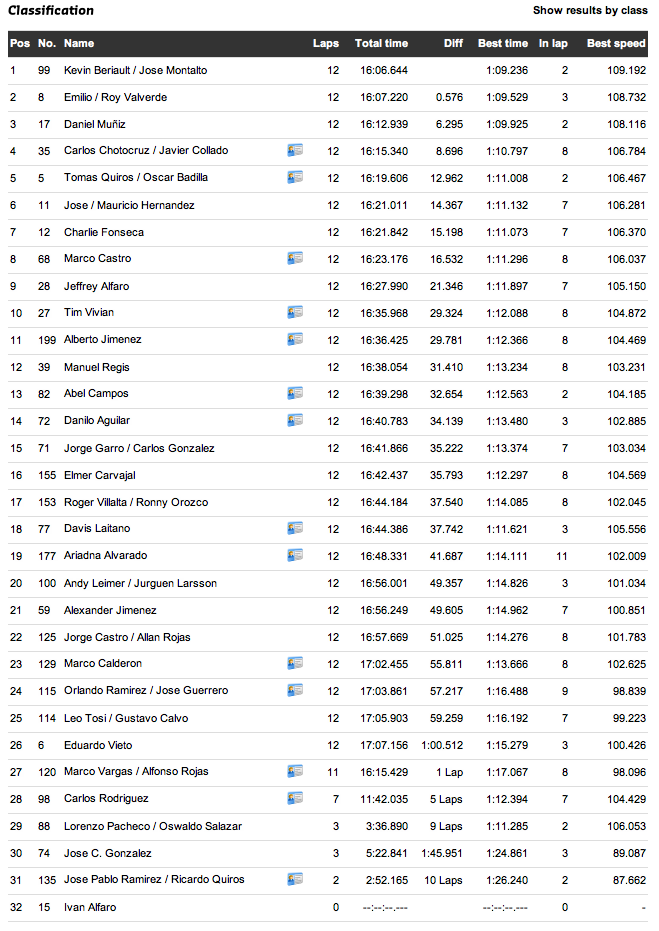The height and width of the screenshot is (931, 659).
Task: Open Marco Castro's profile card icon
Action: pos(295,258)
